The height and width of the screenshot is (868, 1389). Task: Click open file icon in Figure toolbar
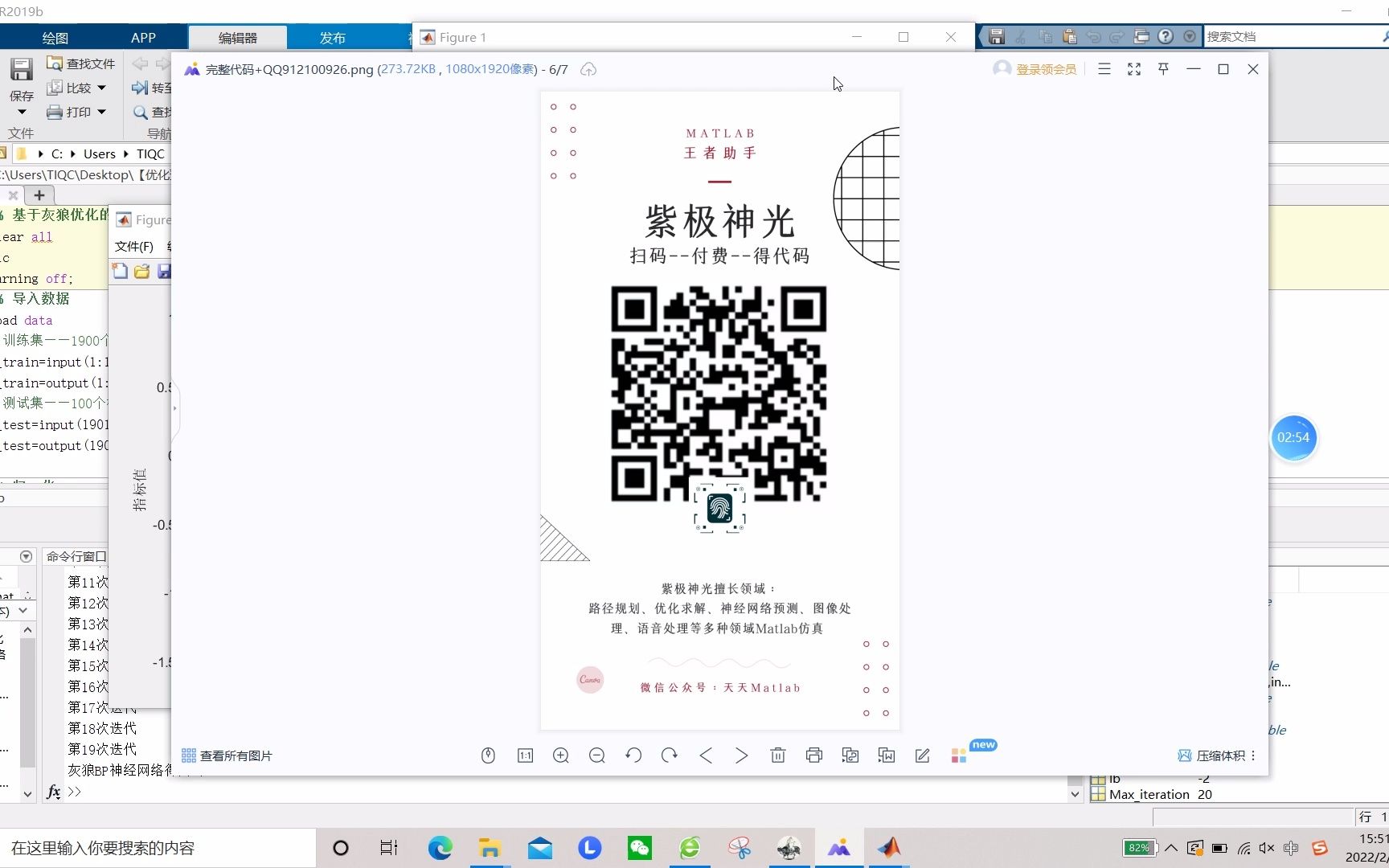click(142, 271)
